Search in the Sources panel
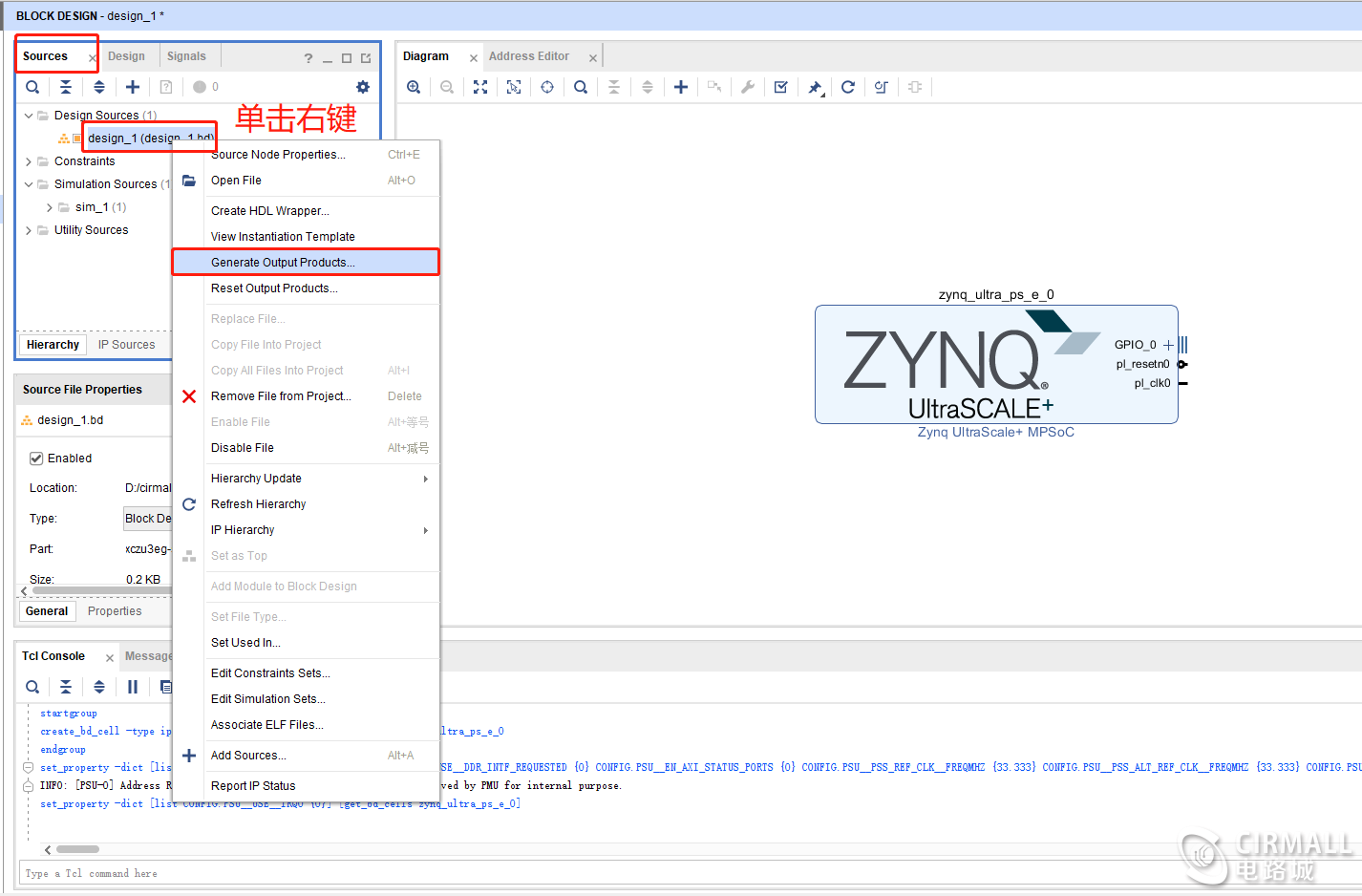 [32, 87]
